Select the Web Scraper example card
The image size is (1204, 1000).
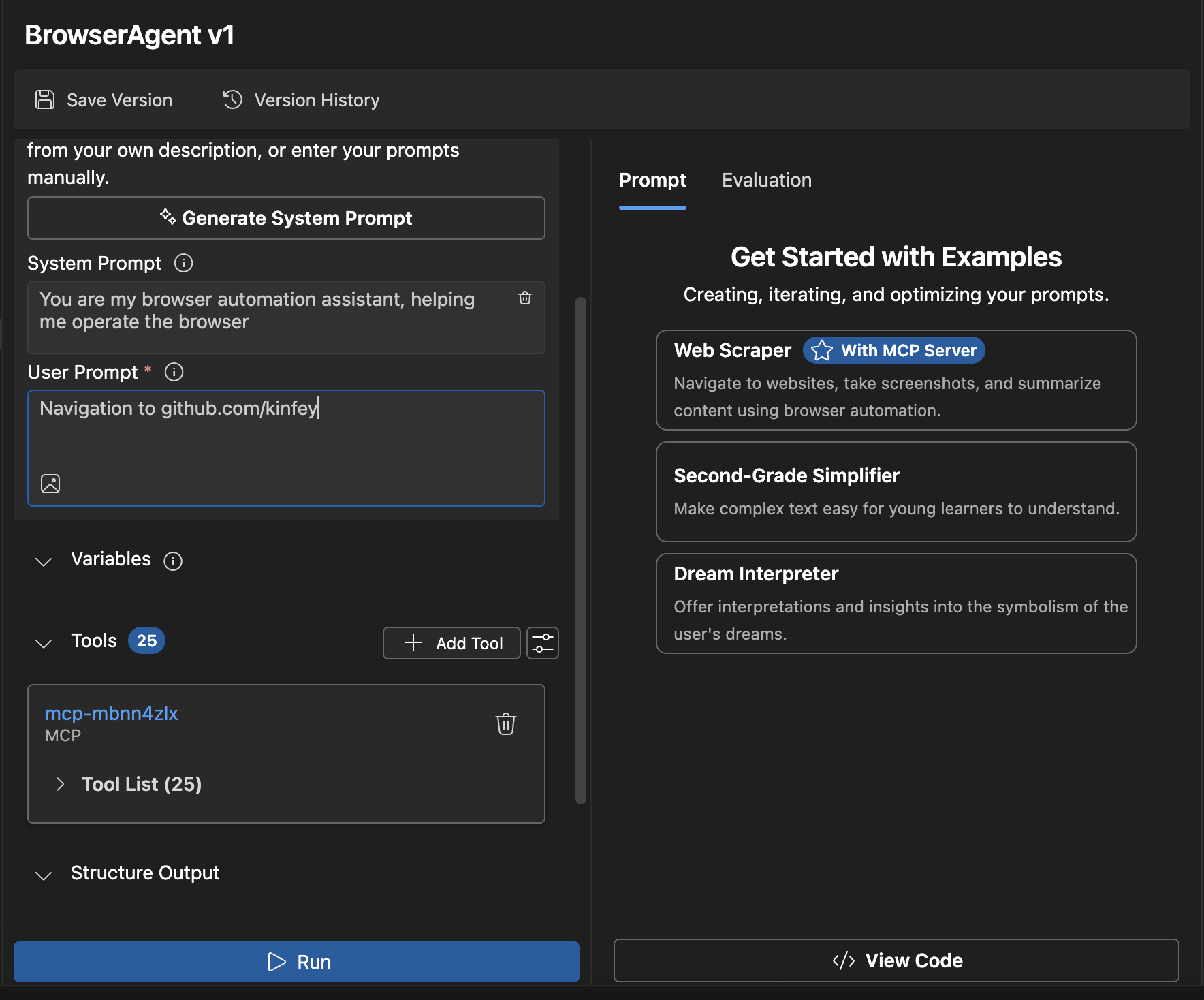(896, 380)
